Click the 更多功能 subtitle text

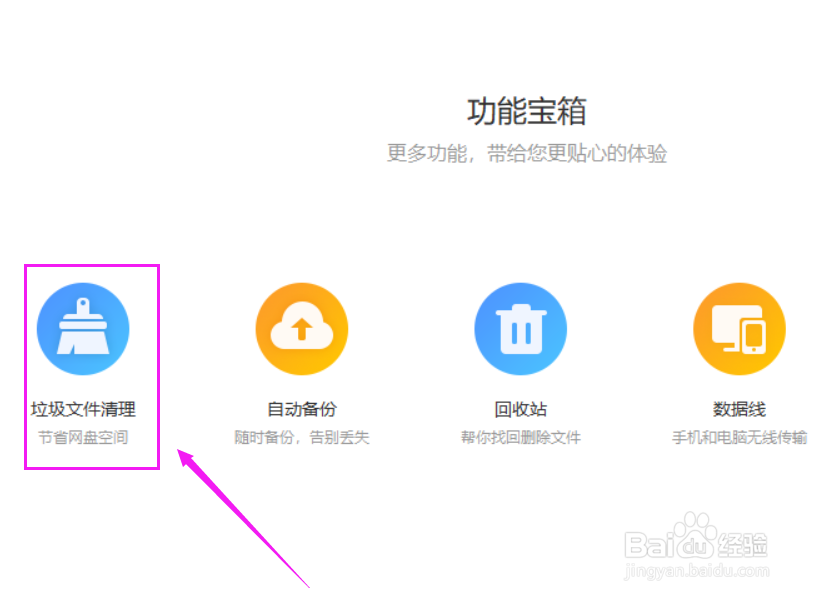[528, 152]
